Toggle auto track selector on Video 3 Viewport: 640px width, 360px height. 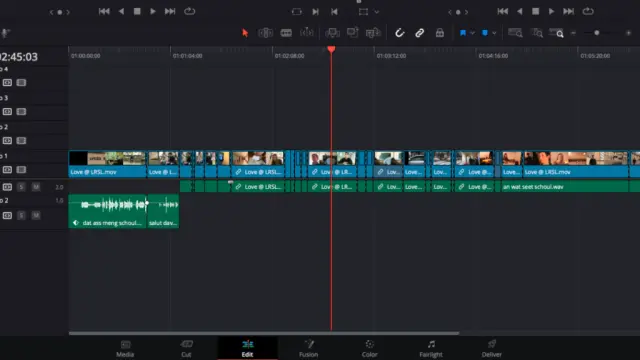(x=7, y=111)
